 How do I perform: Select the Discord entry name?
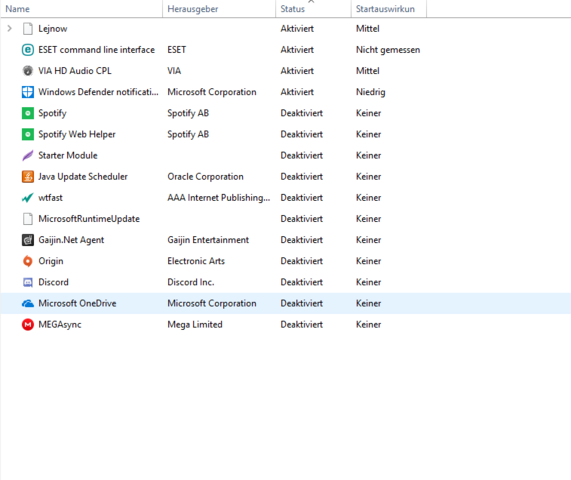tap(53, 282)
